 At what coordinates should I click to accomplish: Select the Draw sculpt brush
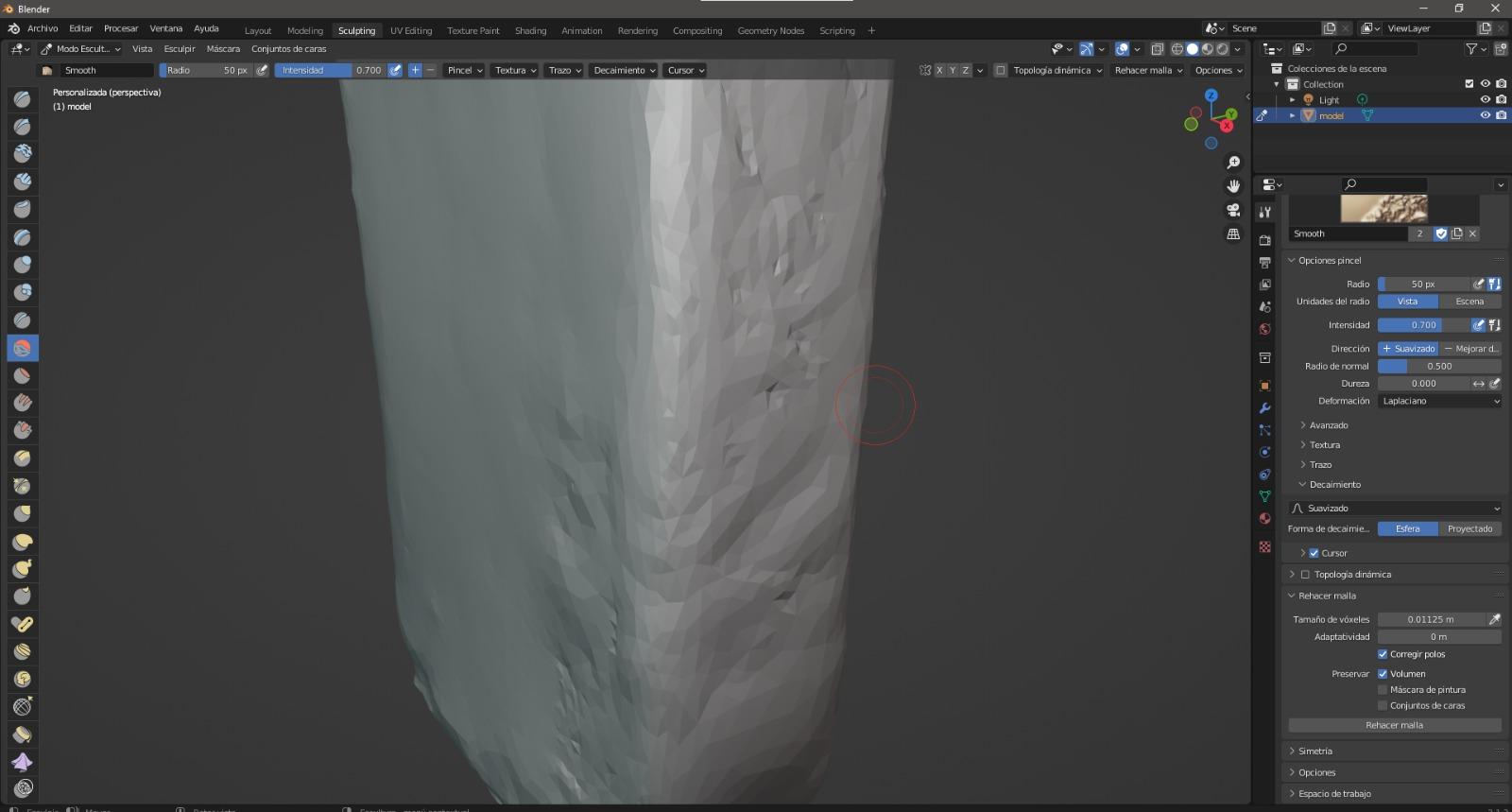tap(23, 99)
